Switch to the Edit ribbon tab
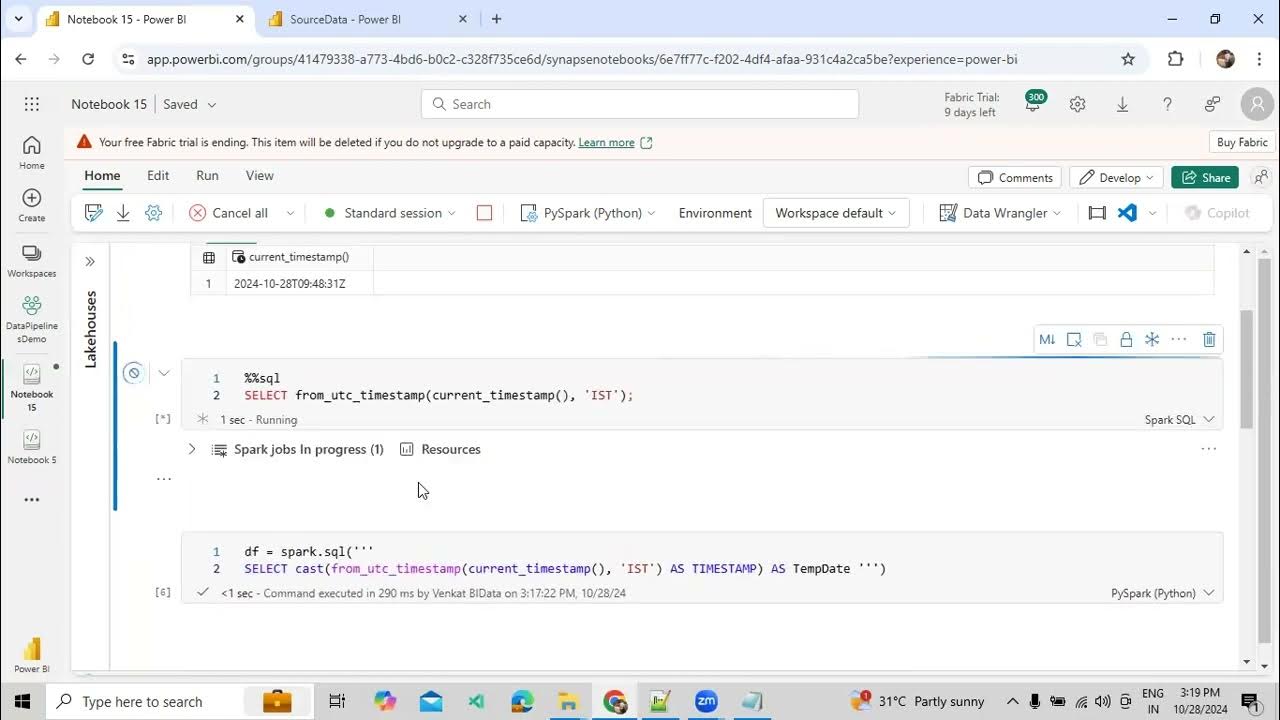This screenshot has height=720, width=1280. coord(158,175)
